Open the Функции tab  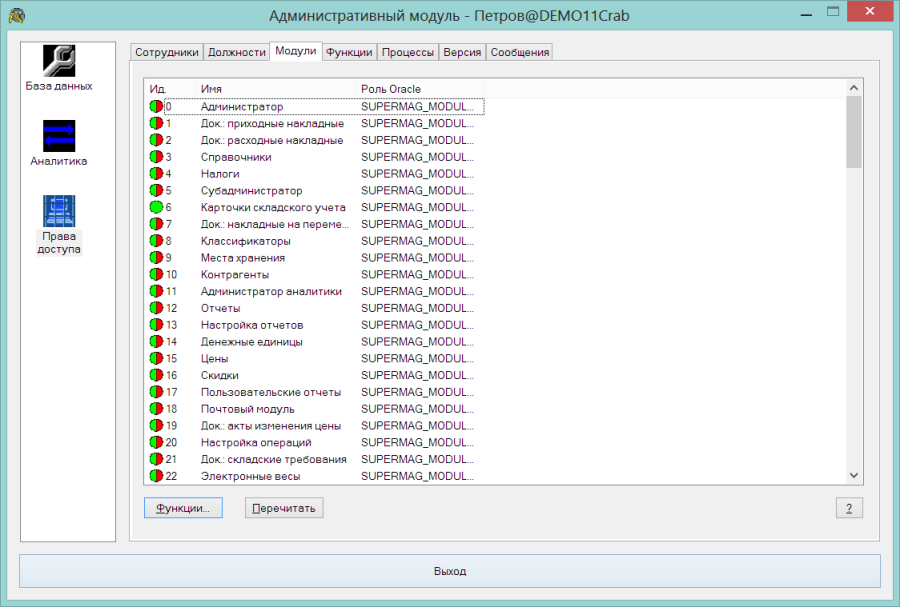(349, 52)
